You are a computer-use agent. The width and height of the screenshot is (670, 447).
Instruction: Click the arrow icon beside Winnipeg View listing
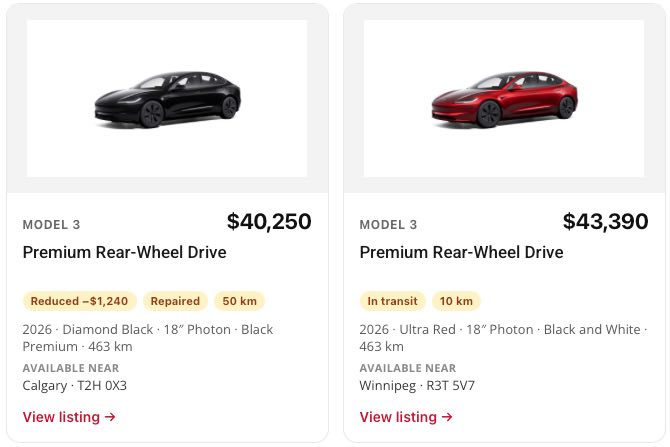point(447,417)
